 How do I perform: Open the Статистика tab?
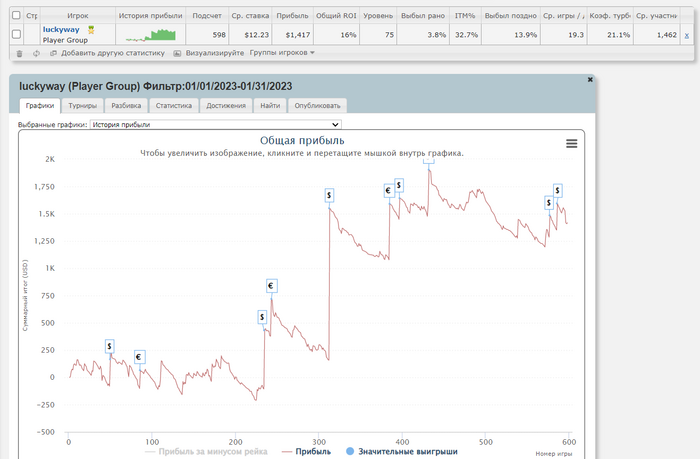pos(174,106)
